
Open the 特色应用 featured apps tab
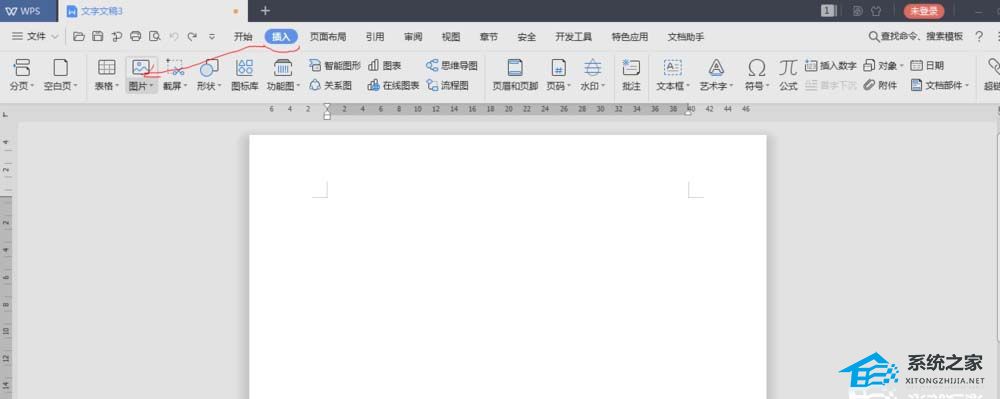[x=629, y=37]
